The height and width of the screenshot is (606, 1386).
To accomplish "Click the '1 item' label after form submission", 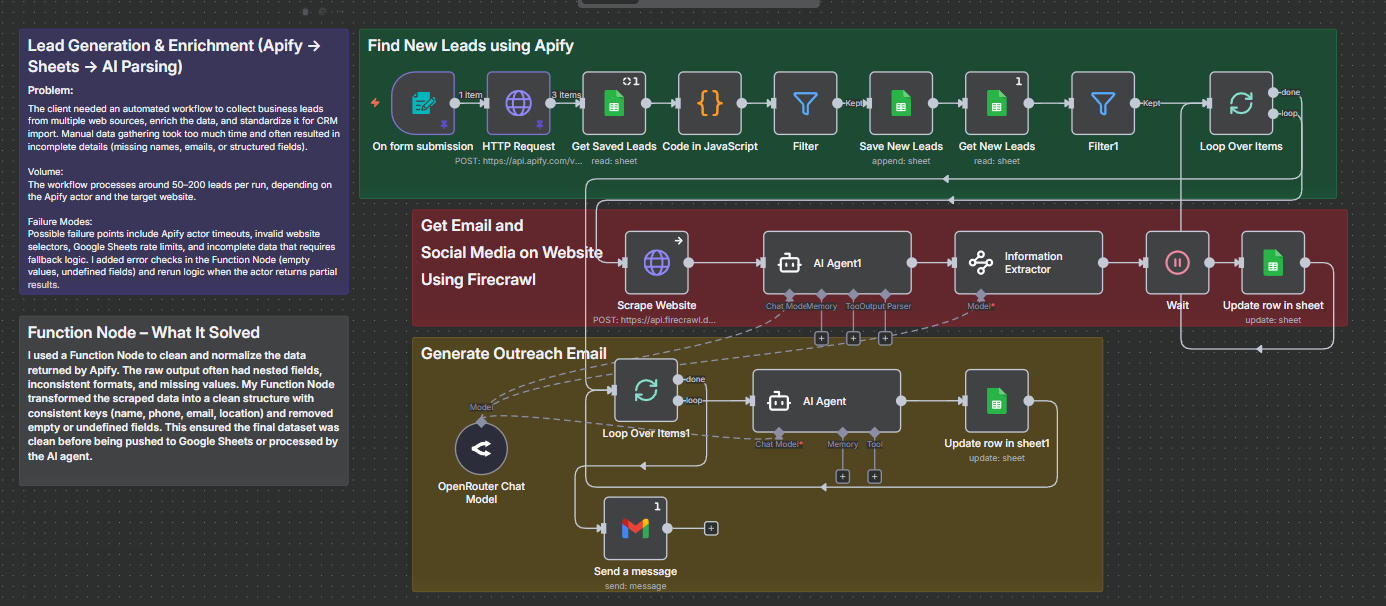I will click(x=471, y=95).
